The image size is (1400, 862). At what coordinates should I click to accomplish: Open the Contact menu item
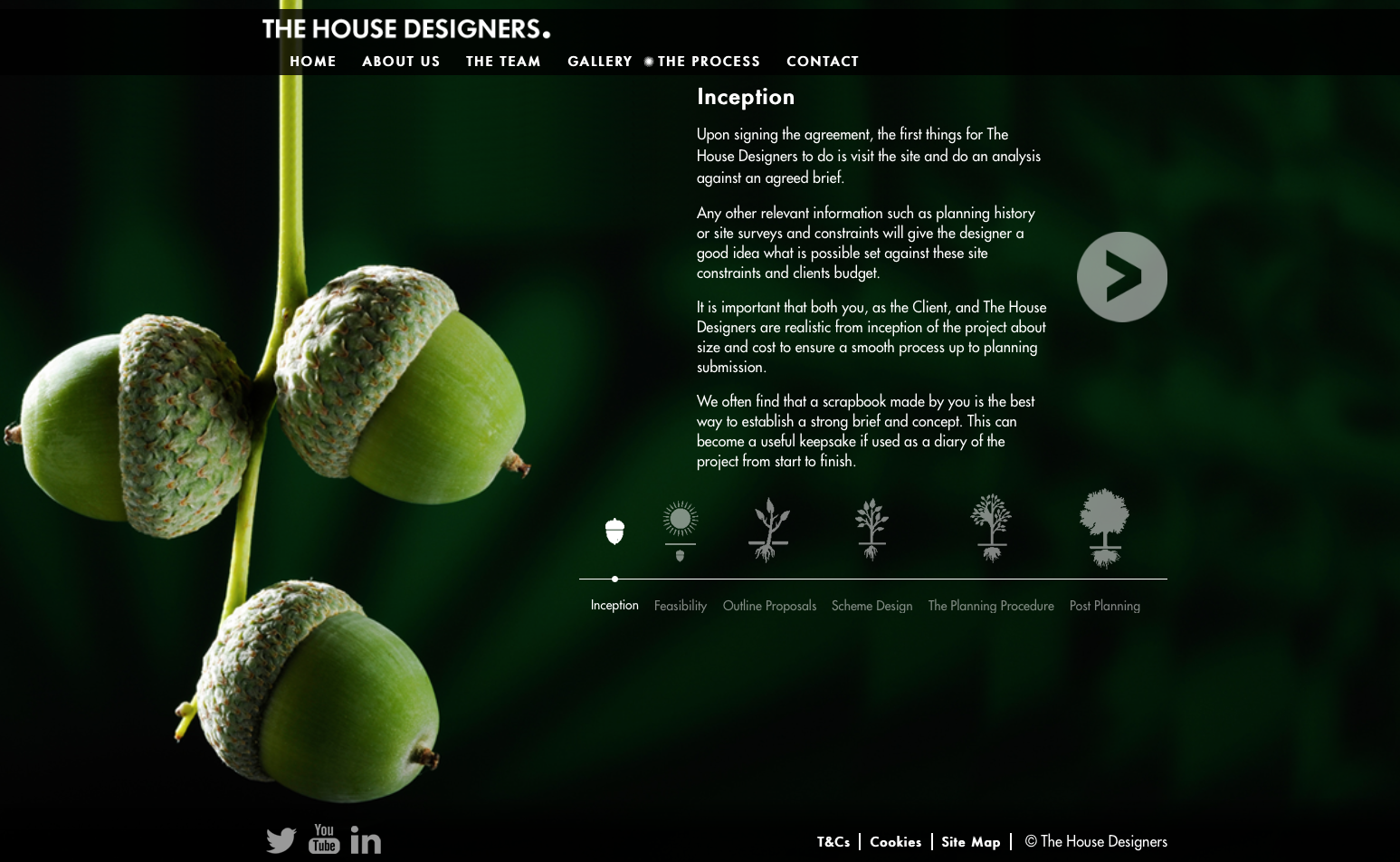(x=823, y=62)
